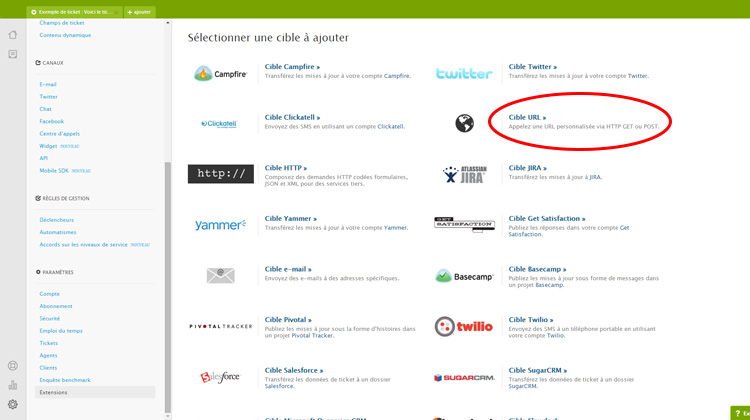Image resolution: width=750 pixels, height=420 pixels.
Task: Open the Home icon in left rail
Action: pyautogui.click(x=13, y=35)
